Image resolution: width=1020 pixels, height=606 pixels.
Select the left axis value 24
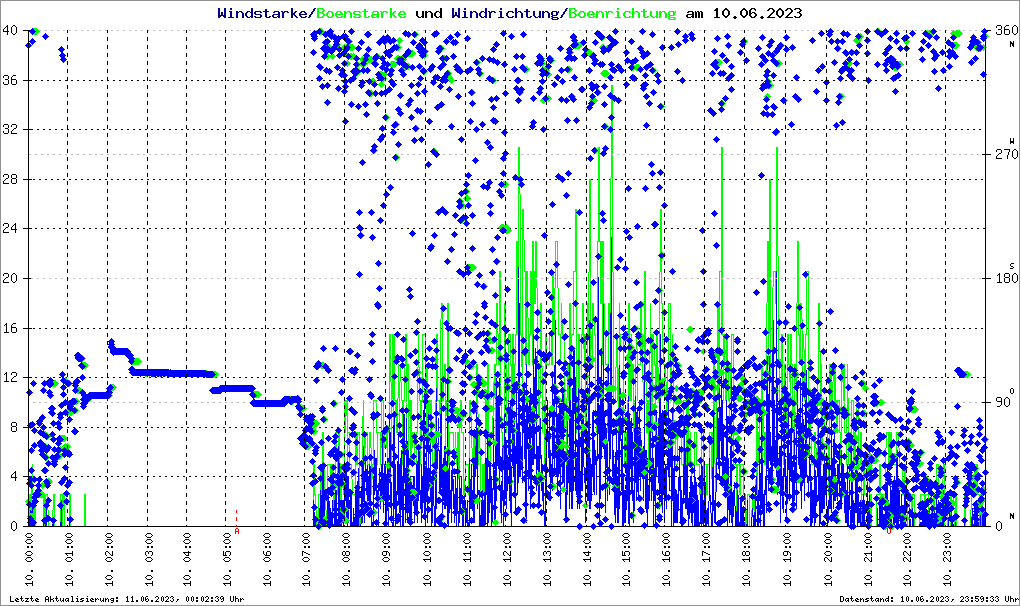[10, 228]
